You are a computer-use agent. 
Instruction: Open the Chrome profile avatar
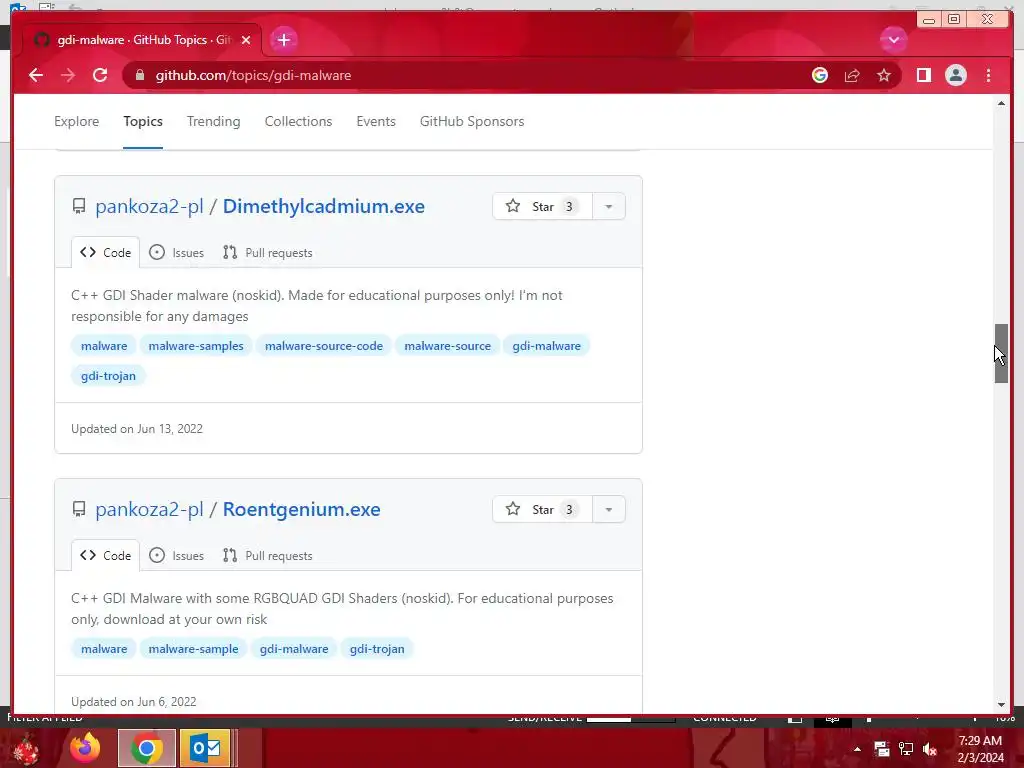(x=955, y=75)
